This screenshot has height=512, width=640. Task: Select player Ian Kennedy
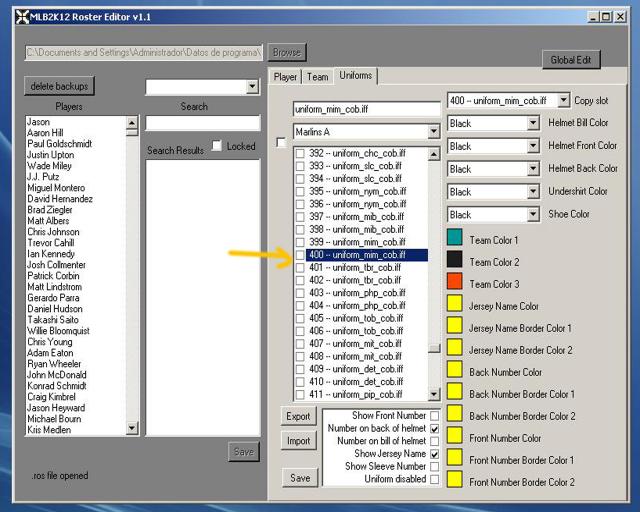pyautogui.click(x=51, y=254)
